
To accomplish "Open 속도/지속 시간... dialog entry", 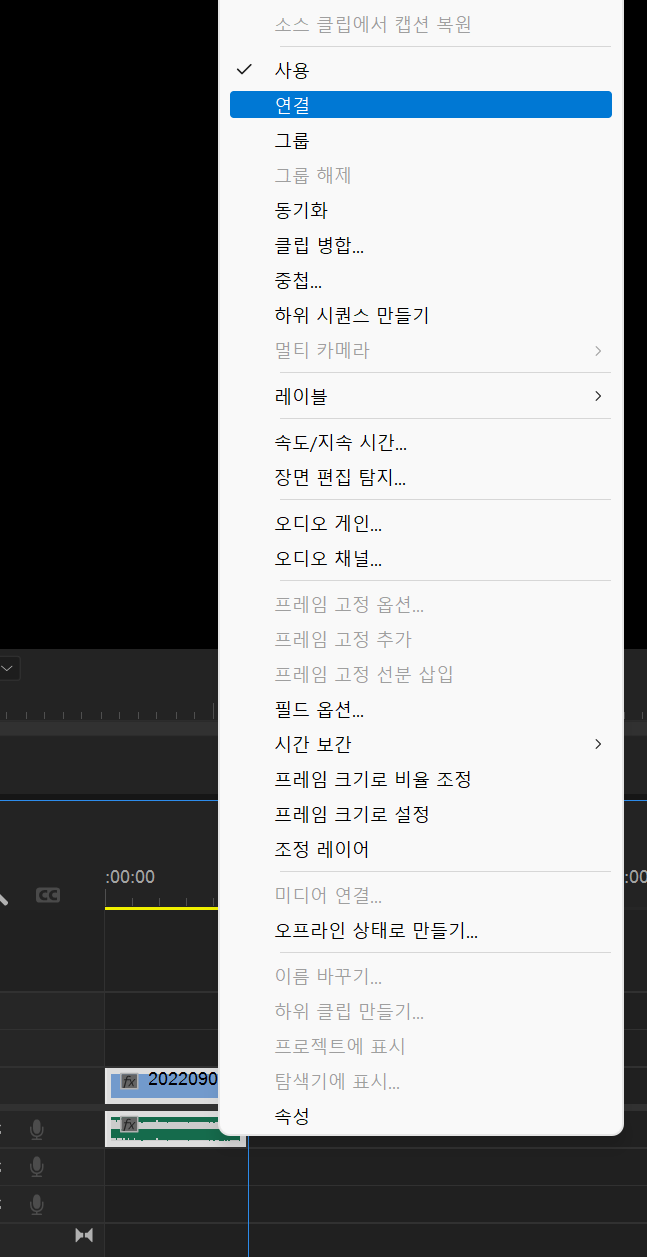I will pyautogui.click(x=420, y=443).
